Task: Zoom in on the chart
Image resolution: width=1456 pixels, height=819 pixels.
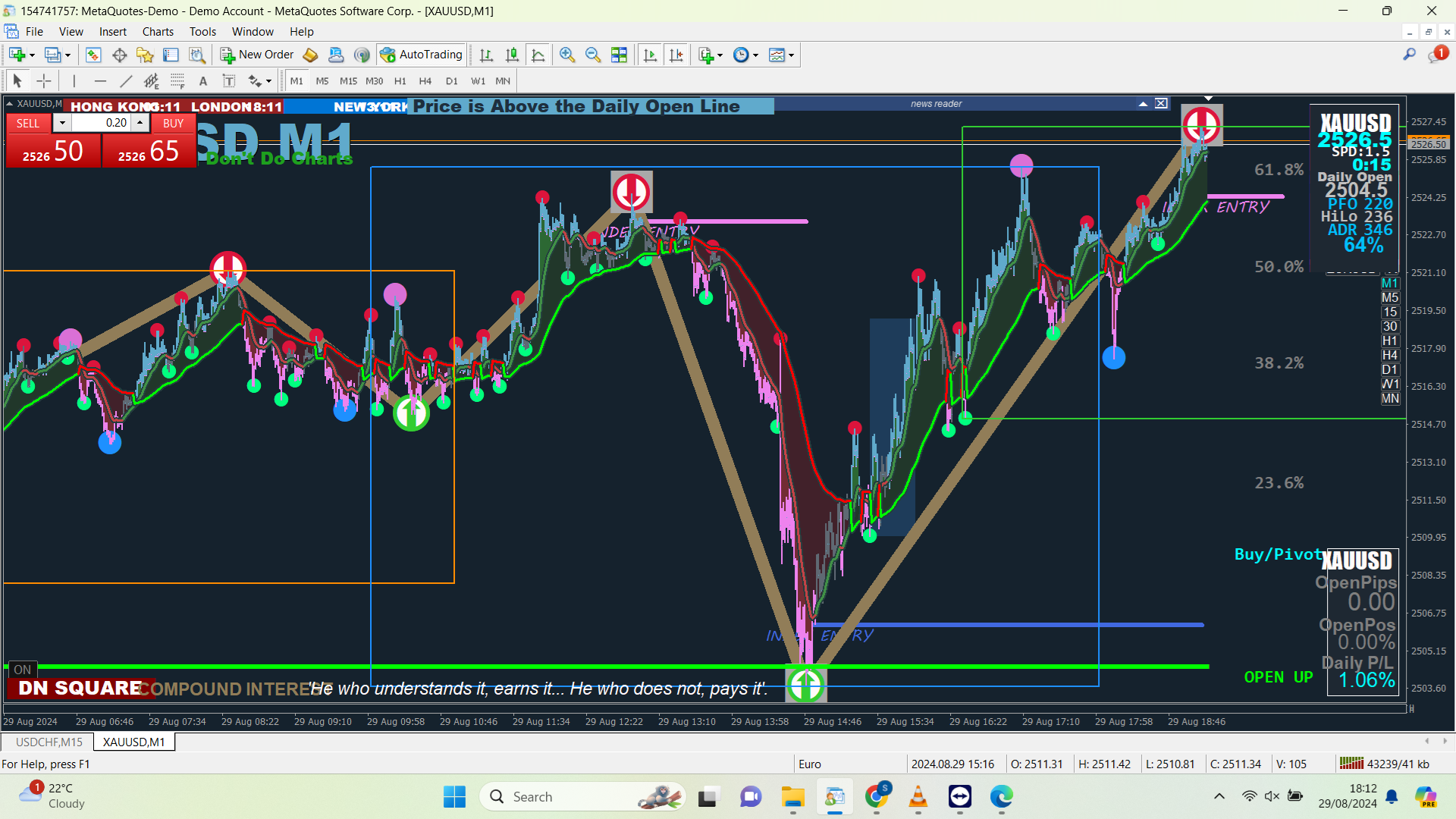Action: pyautogui.click(x=566, y=55)
